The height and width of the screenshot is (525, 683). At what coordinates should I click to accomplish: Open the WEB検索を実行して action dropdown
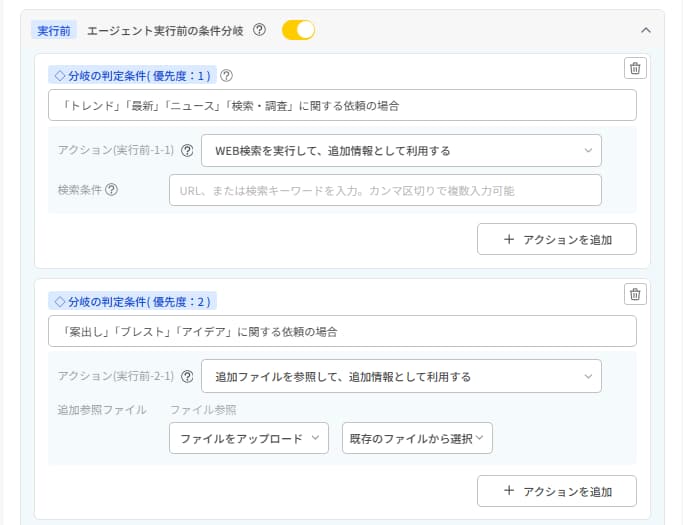tap(401, 151)
